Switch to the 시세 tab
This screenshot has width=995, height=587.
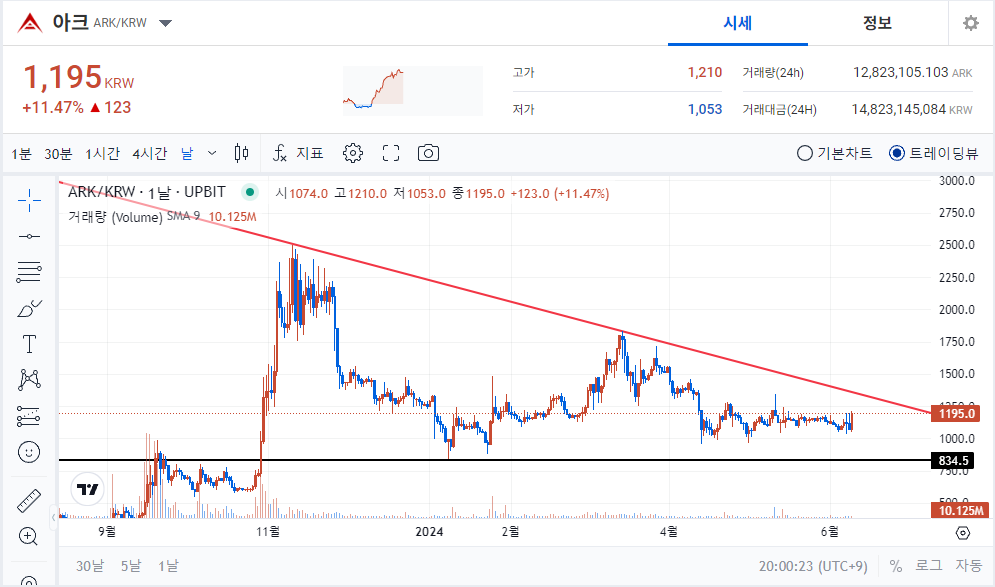point(737,23)
